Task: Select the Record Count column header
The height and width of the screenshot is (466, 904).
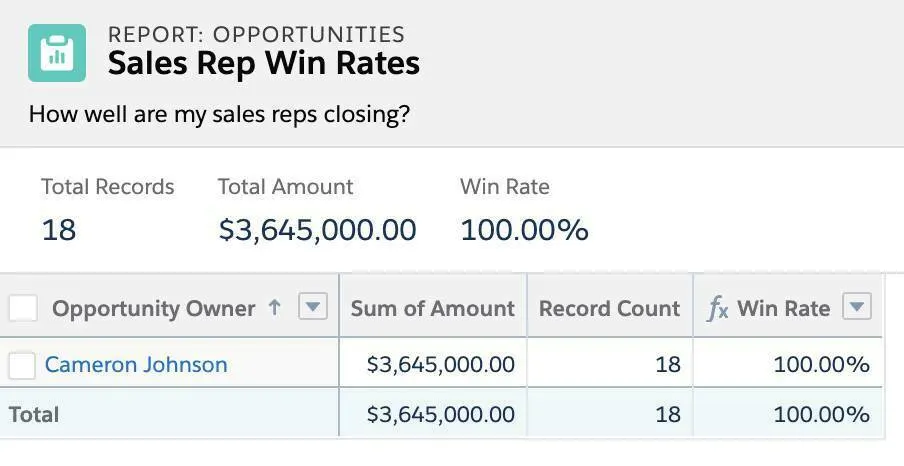Action: 609,309
